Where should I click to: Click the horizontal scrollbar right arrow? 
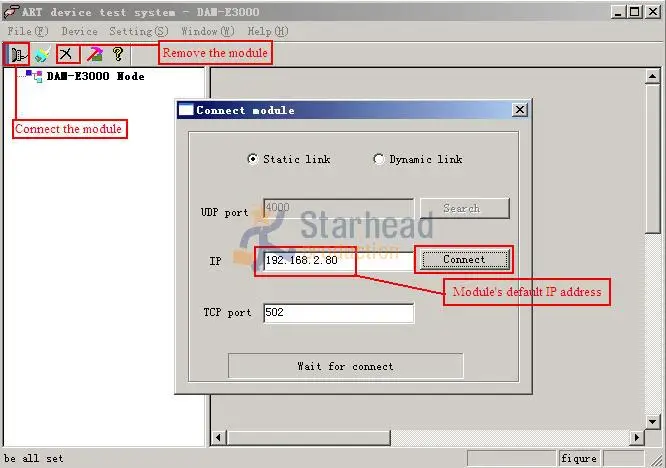coord(636,437)
